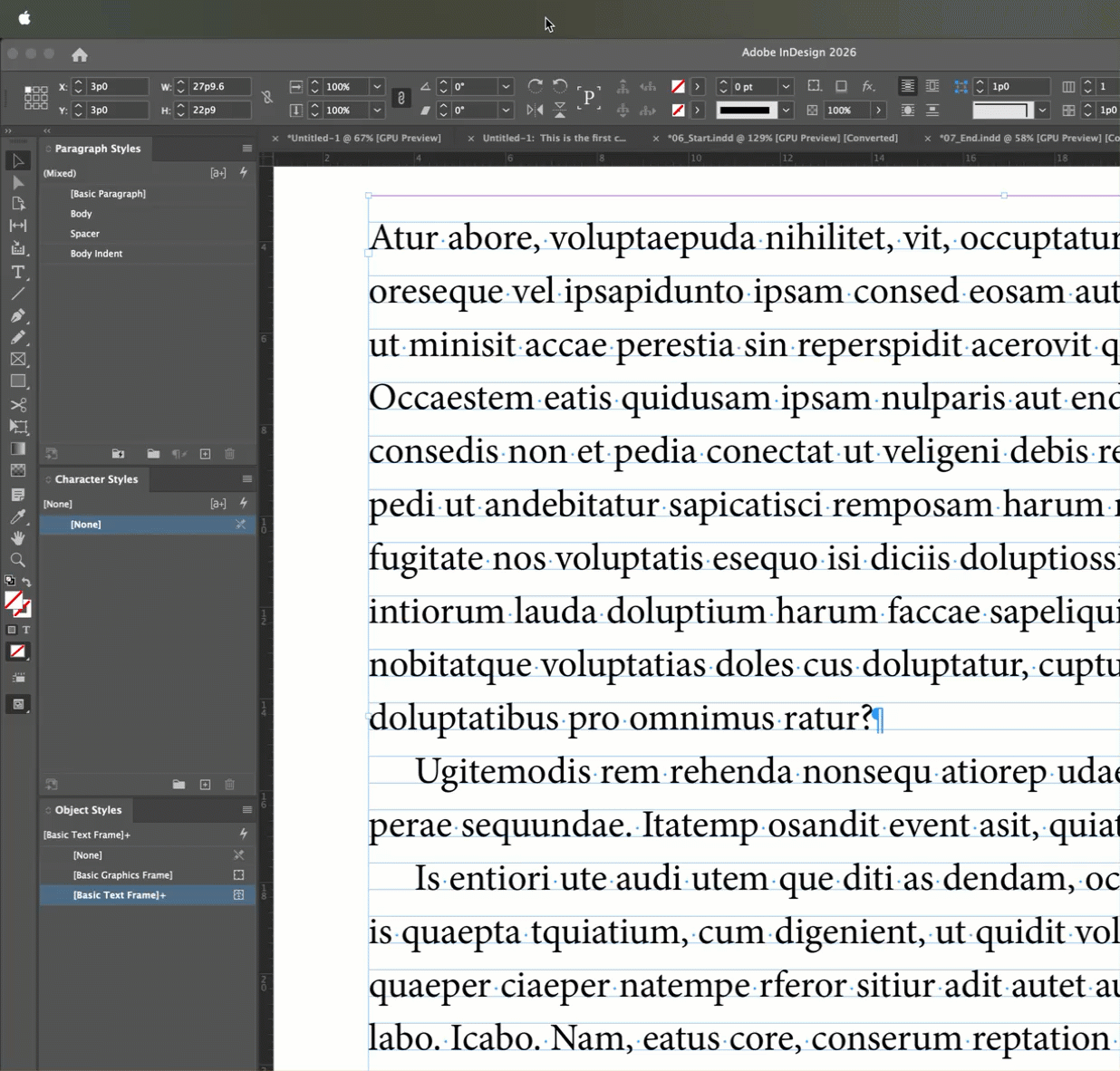The height and width of the screenshot is (1071, 1120).
Task: Select the Type tool
Action: (18, 272)
